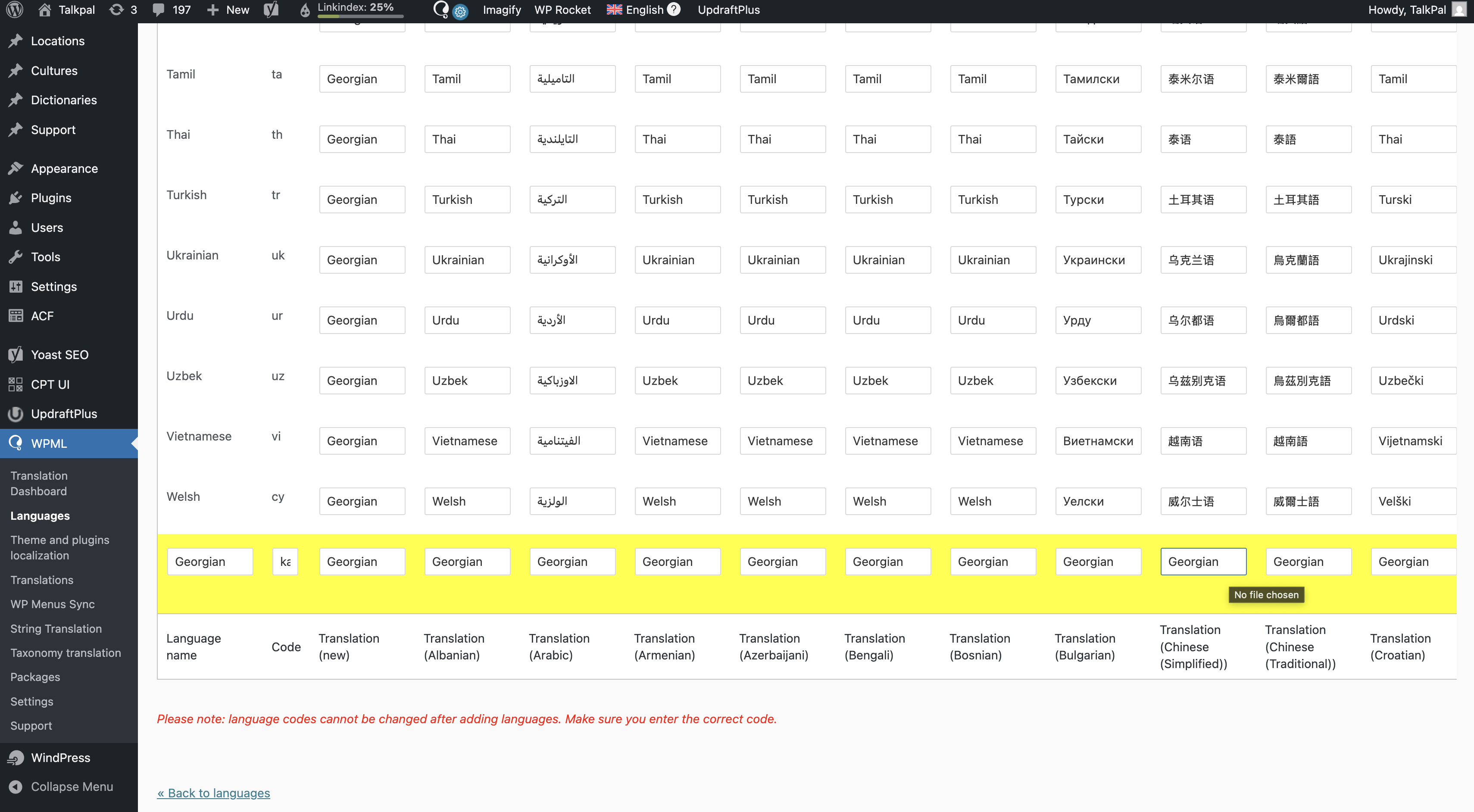Edit the Vietnamese row field Виетнамски

pos(1098,441)
